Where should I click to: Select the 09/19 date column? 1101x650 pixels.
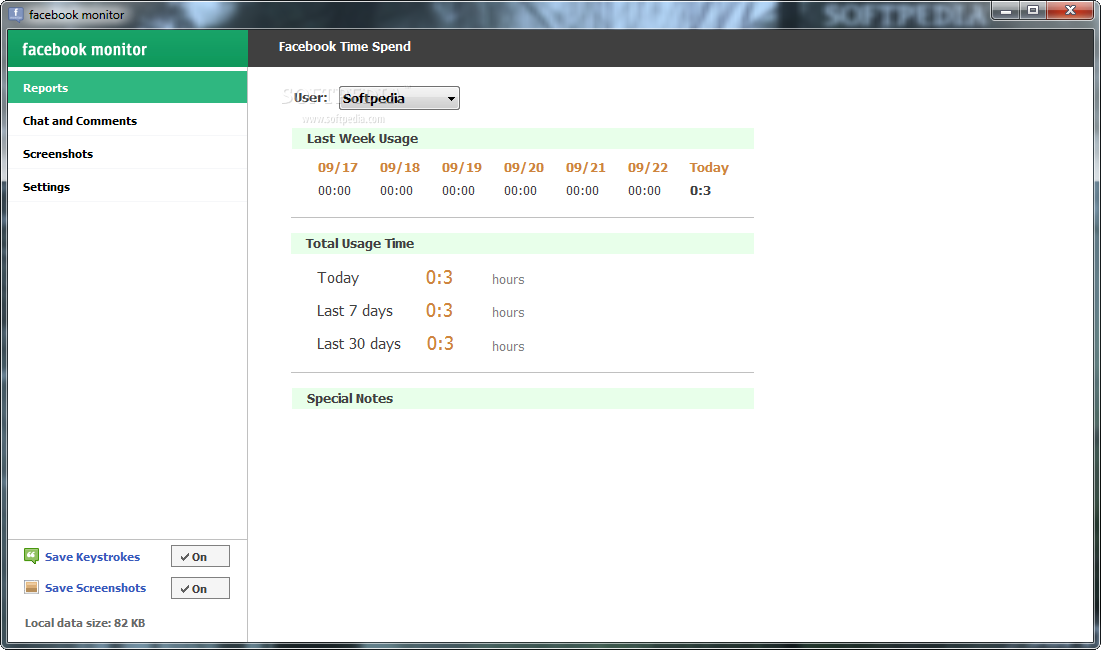tap(461, 168)
